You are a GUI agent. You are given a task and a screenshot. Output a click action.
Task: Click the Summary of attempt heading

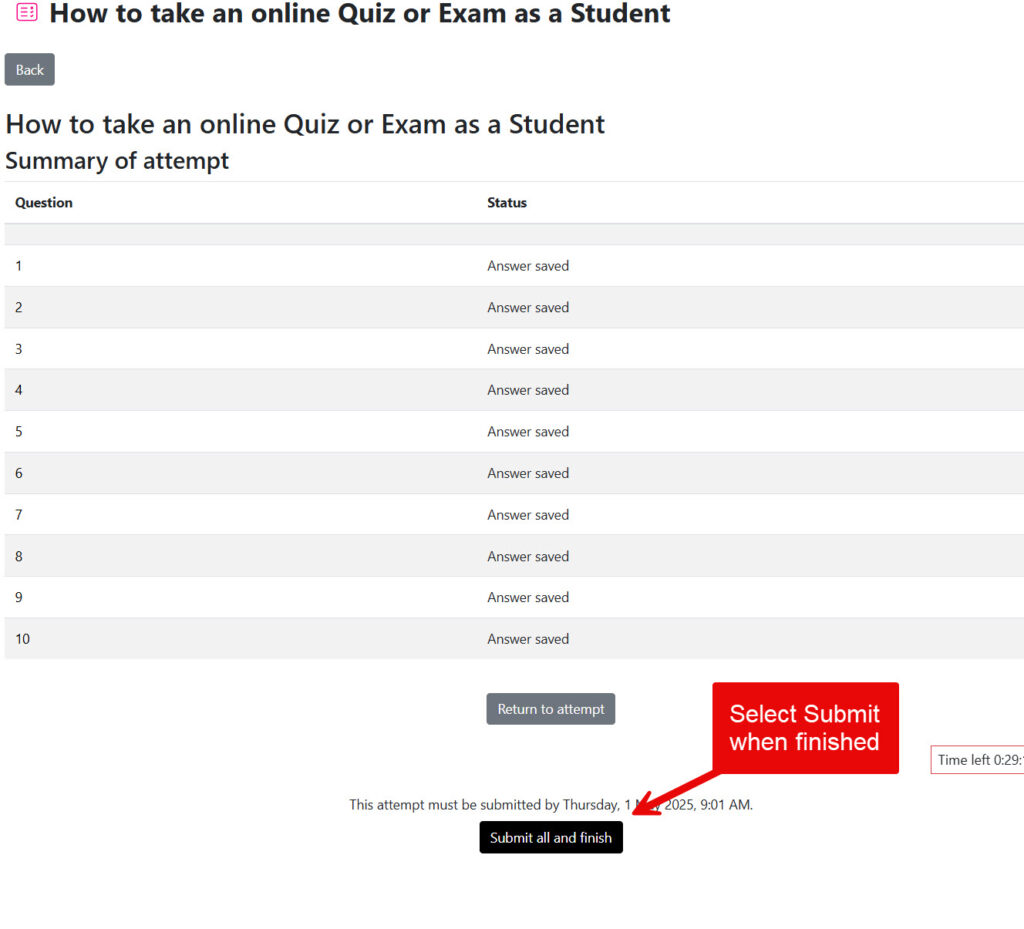[117, 160]
